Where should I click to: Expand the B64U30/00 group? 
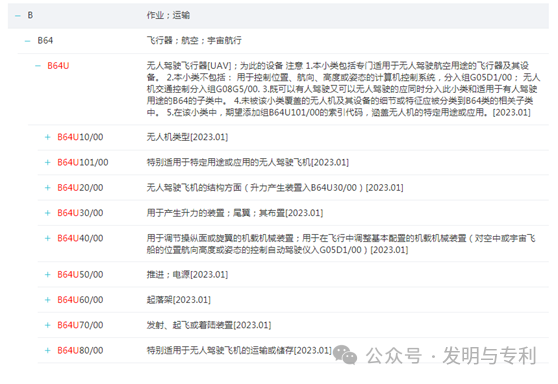point(48,213)
